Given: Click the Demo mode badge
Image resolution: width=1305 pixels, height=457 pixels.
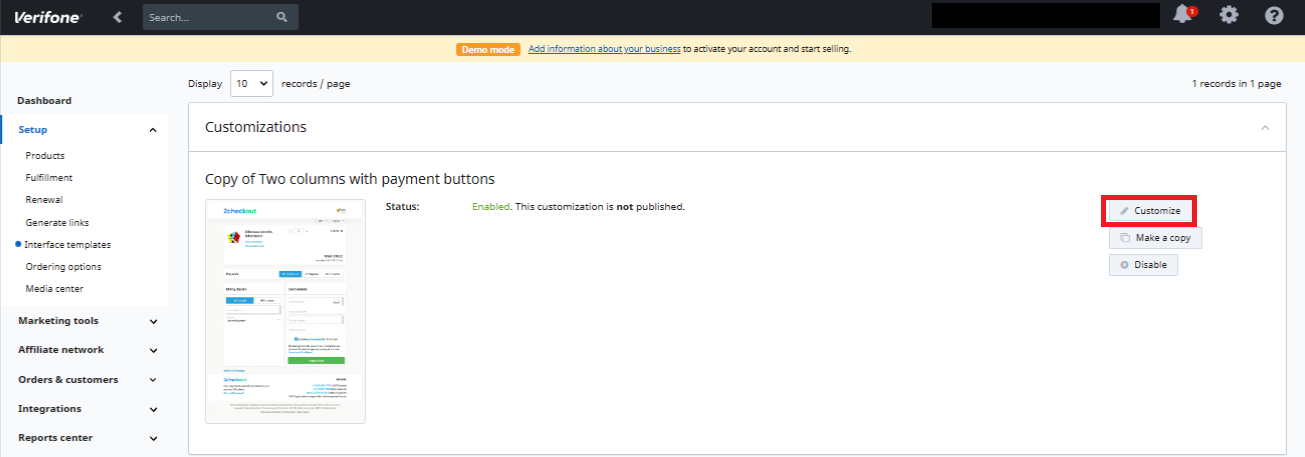Looking at the screenshot, I should 488,48.
